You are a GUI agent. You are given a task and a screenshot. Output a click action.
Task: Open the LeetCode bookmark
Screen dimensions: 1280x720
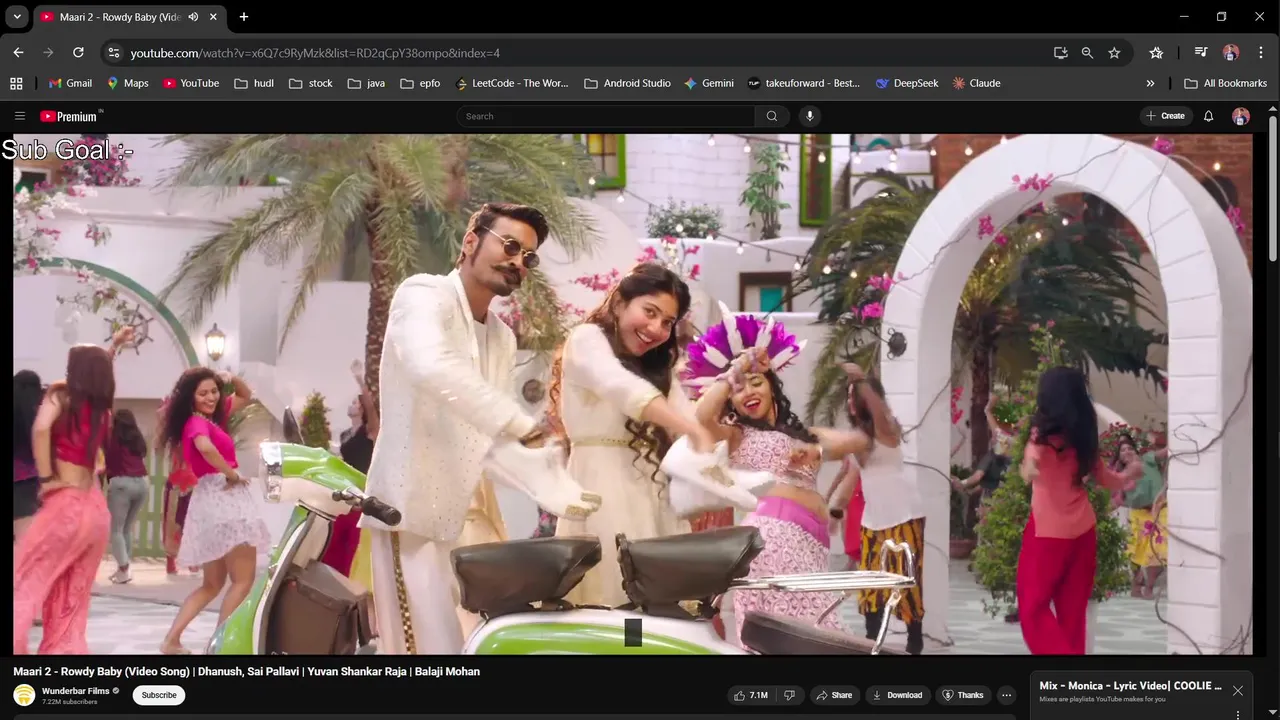pos(511,83)
